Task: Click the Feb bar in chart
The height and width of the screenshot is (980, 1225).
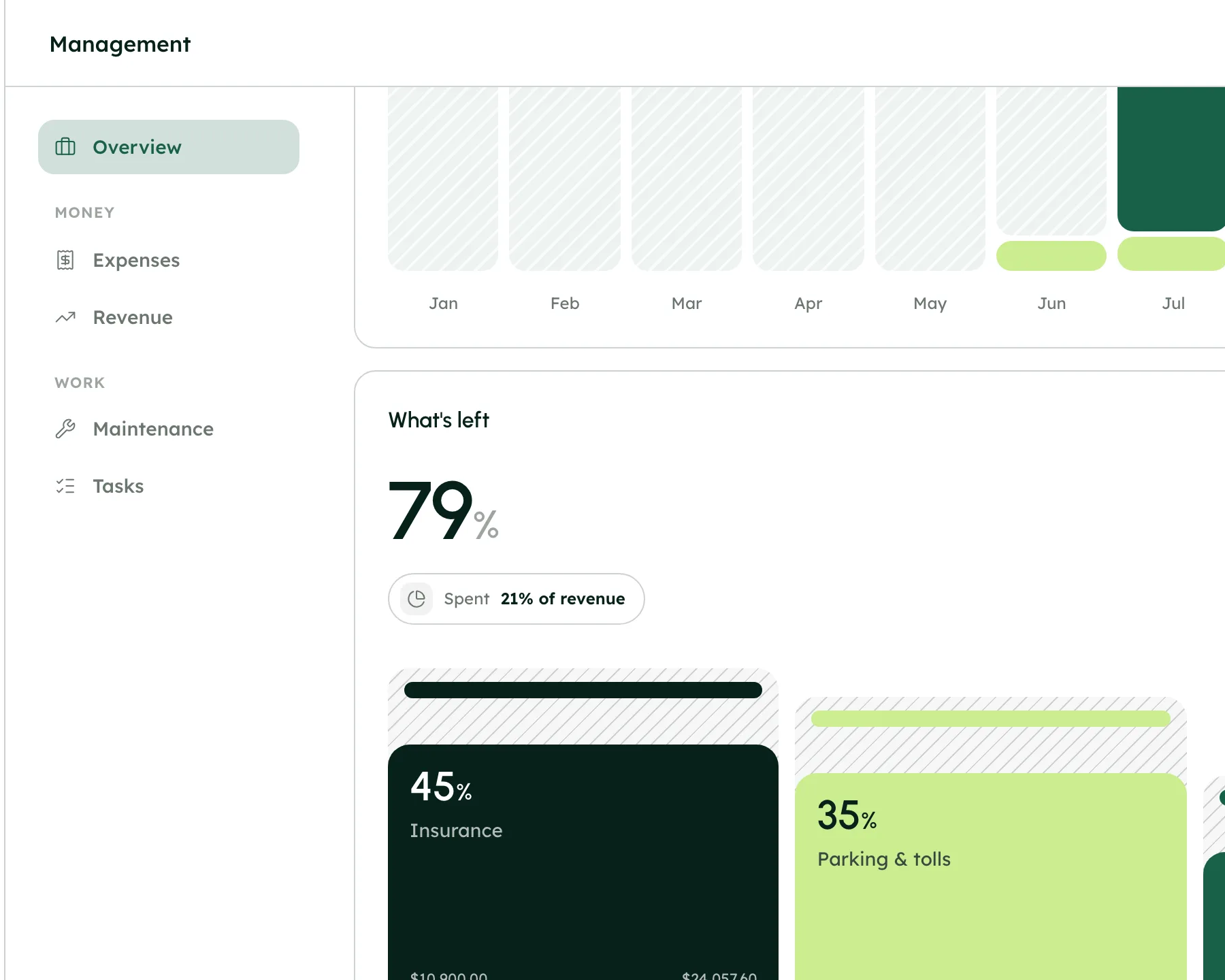Action: [565, 178]
